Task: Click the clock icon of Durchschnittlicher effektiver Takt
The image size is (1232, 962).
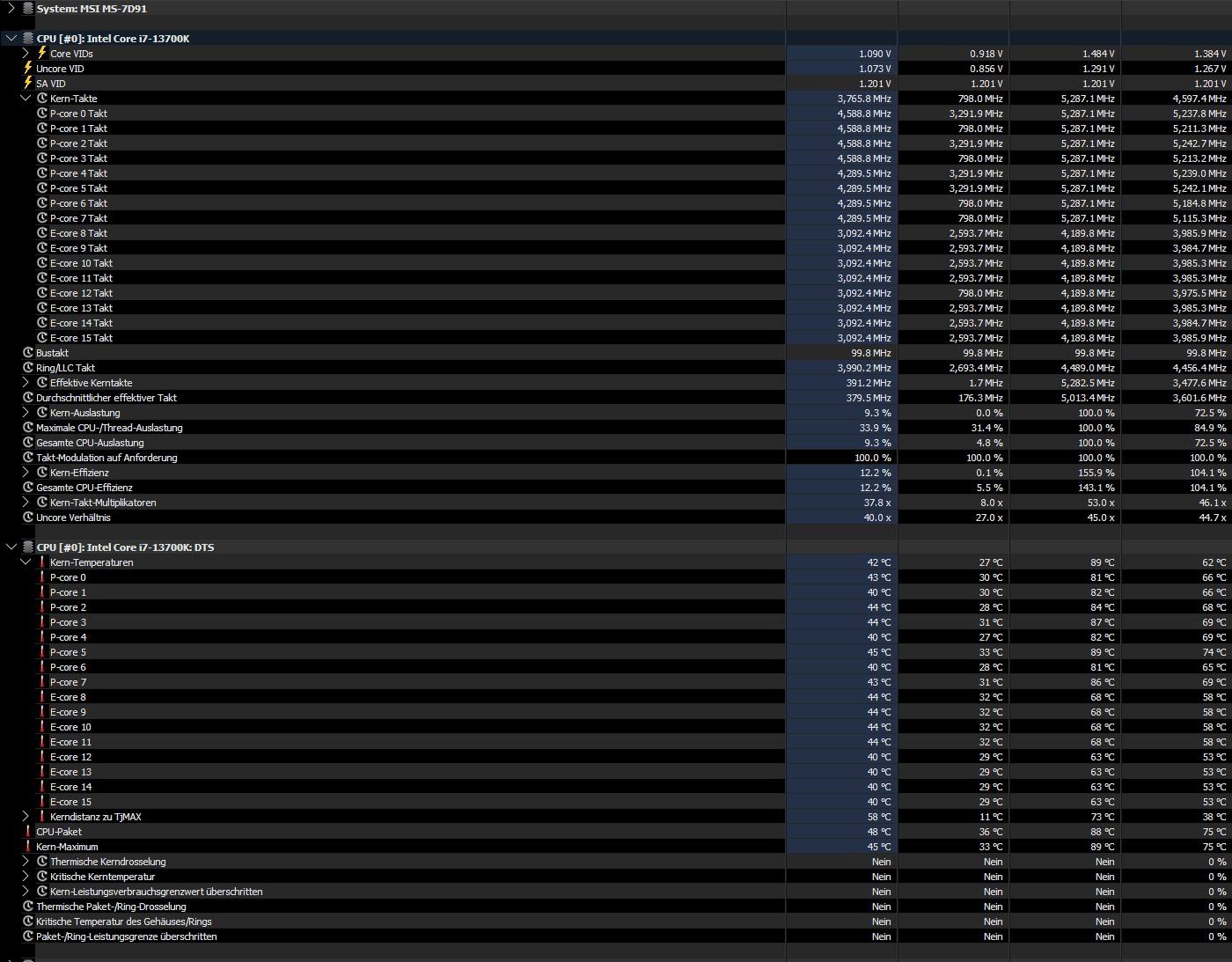Action: [x=28, y=398]
